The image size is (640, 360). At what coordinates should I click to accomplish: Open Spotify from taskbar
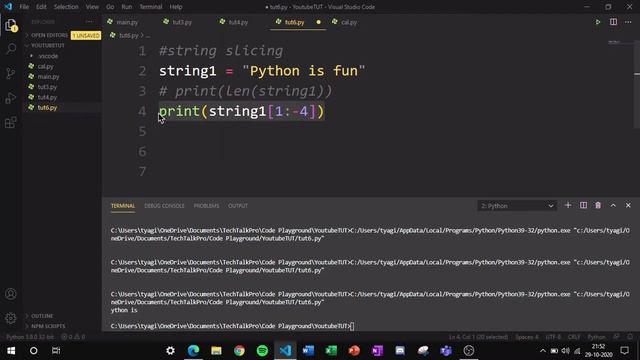(262, 351)
